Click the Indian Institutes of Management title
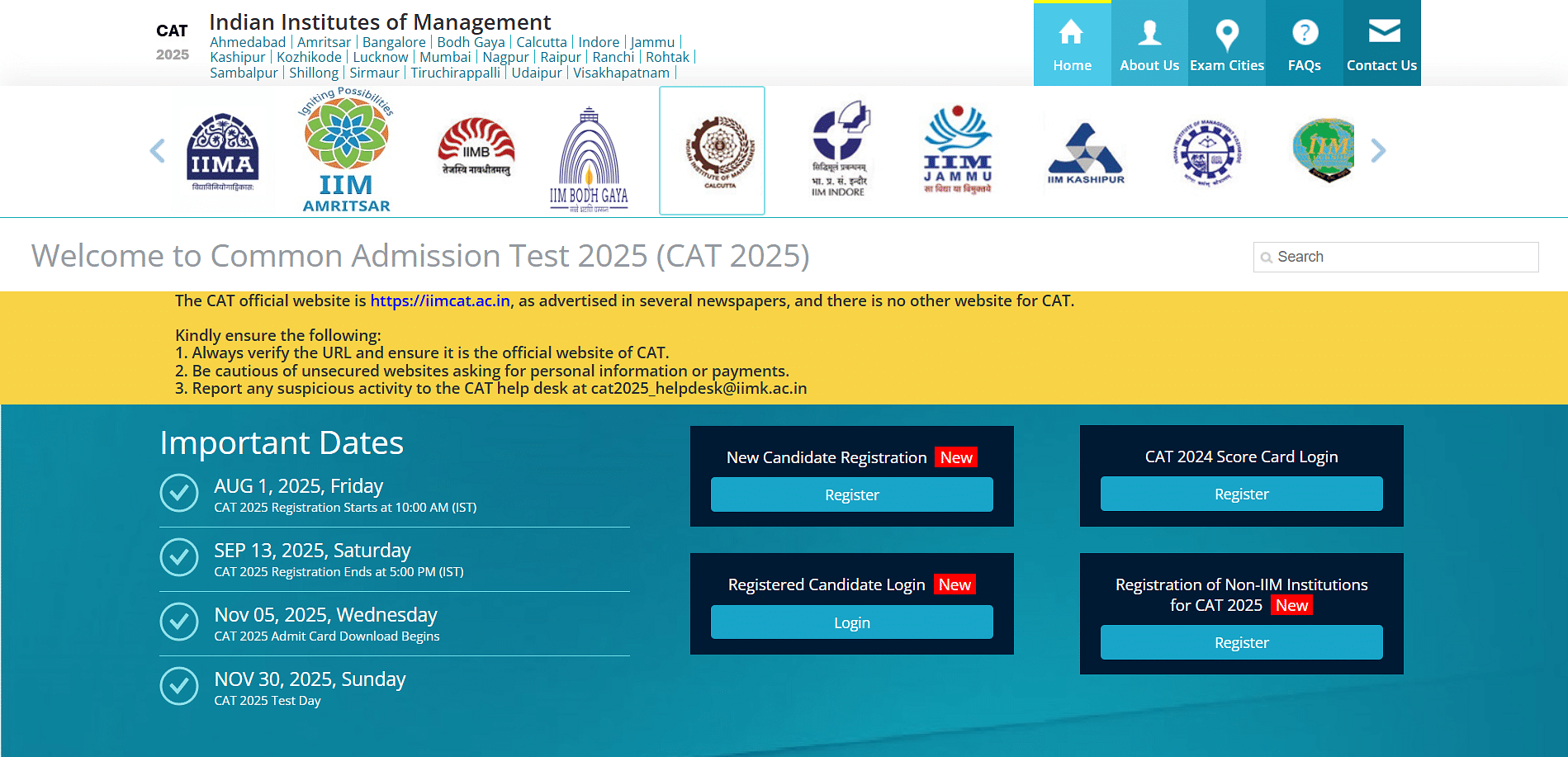Viewport: 1568px width, 757px height. (380, 22)
